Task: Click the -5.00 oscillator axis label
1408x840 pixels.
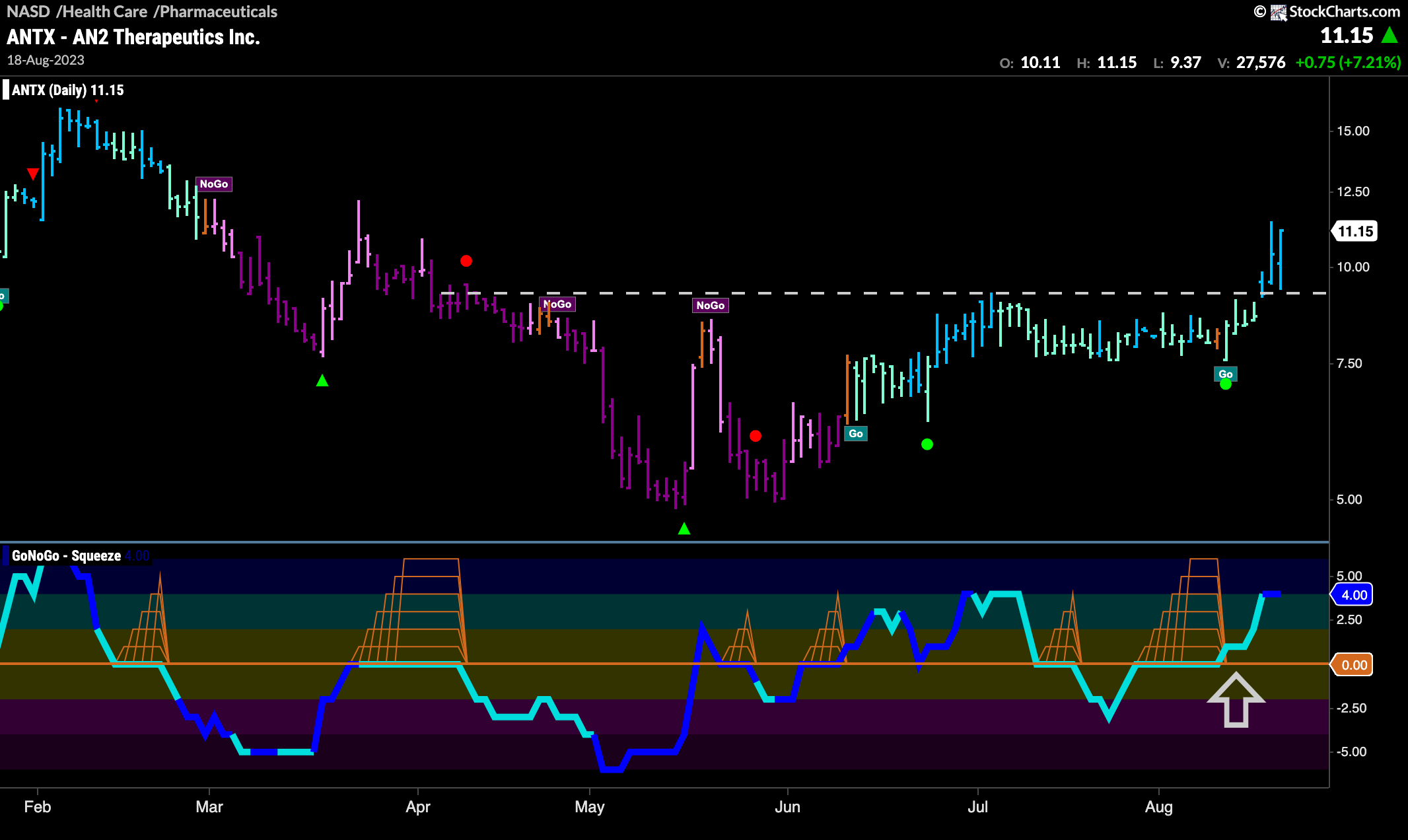Action: [x=1351, y=752]
